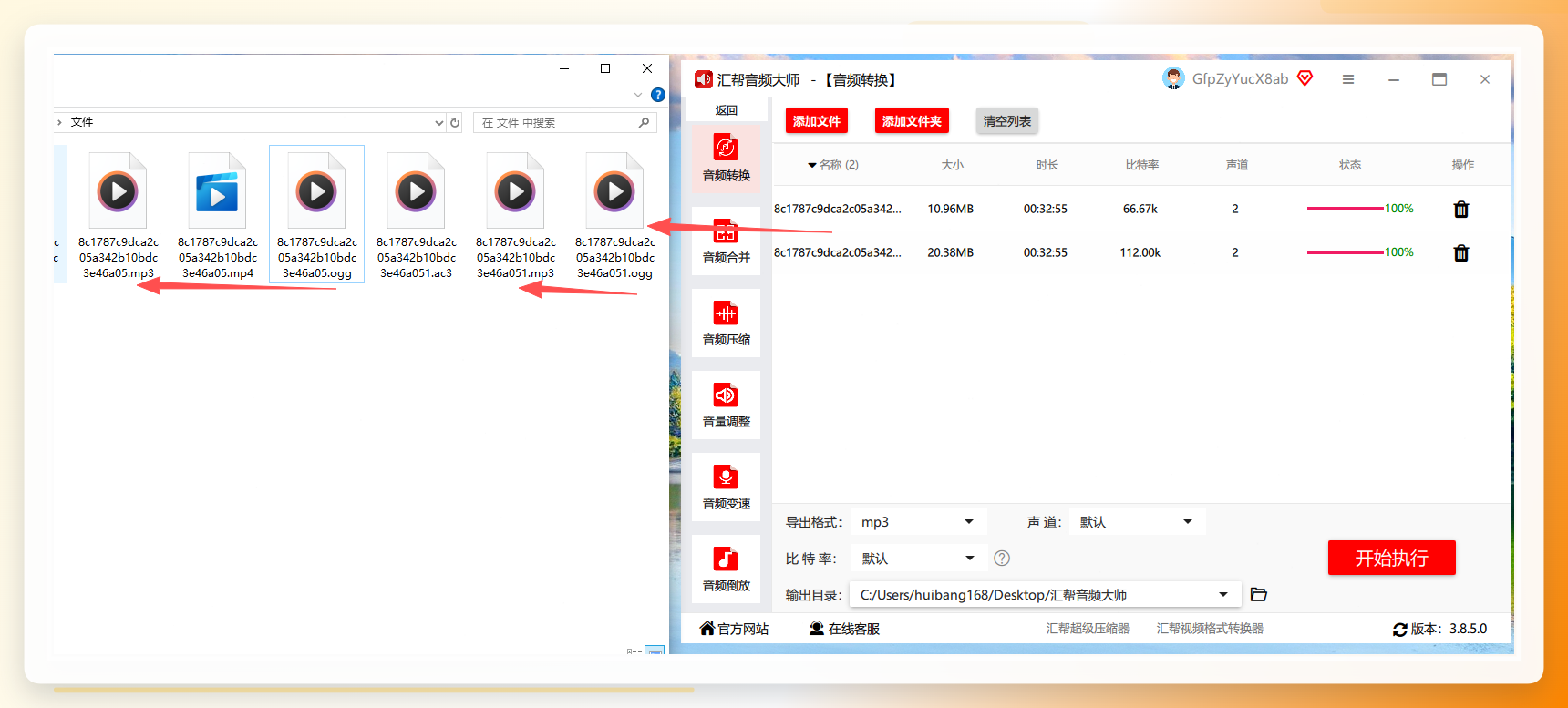Click the 添加文件 add file button
1568x708 pixels.
coord(817,121)
